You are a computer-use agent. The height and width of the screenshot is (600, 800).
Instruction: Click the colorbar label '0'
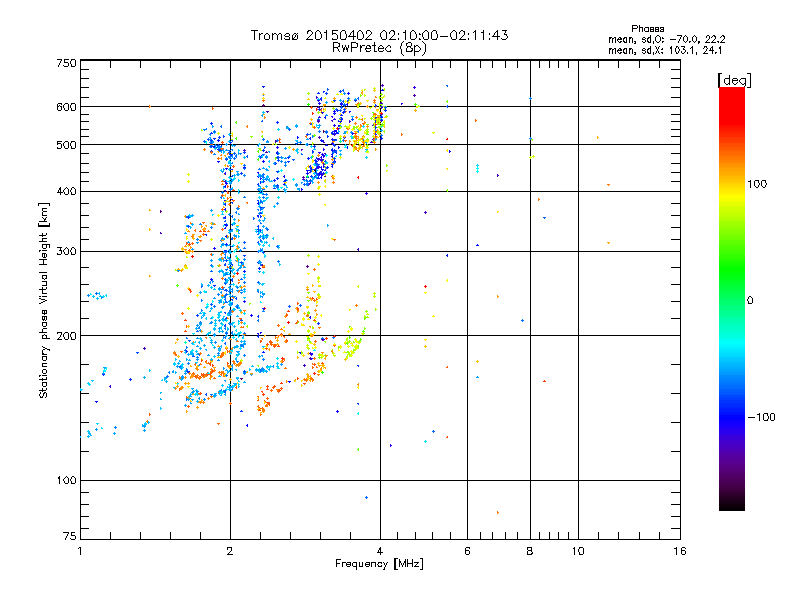pos(750,301)
